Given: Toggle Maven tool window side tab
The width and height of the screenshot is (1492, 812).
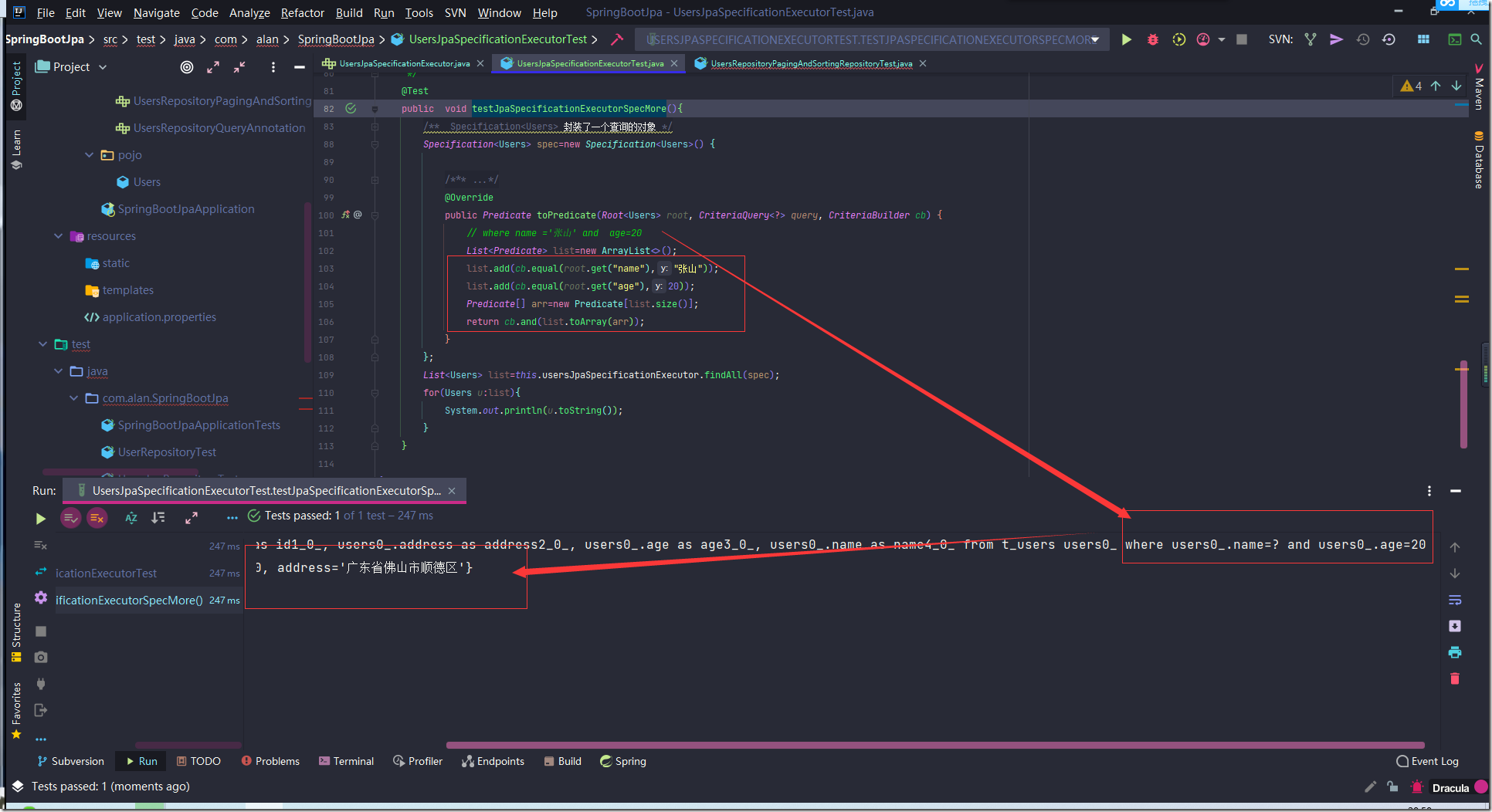Looking at the screenshot, I should coord(1478,86).
